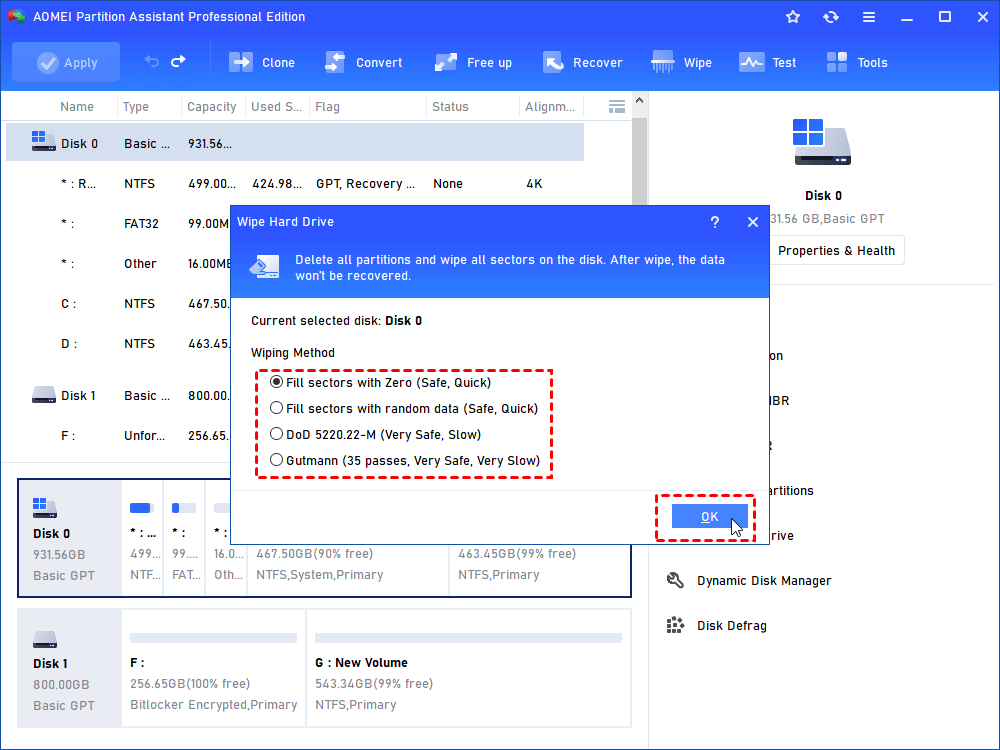The image size is (1000, 750).
Task: Select the F: partition row in list
Action: pyautogui.click(x=119, y=436)
